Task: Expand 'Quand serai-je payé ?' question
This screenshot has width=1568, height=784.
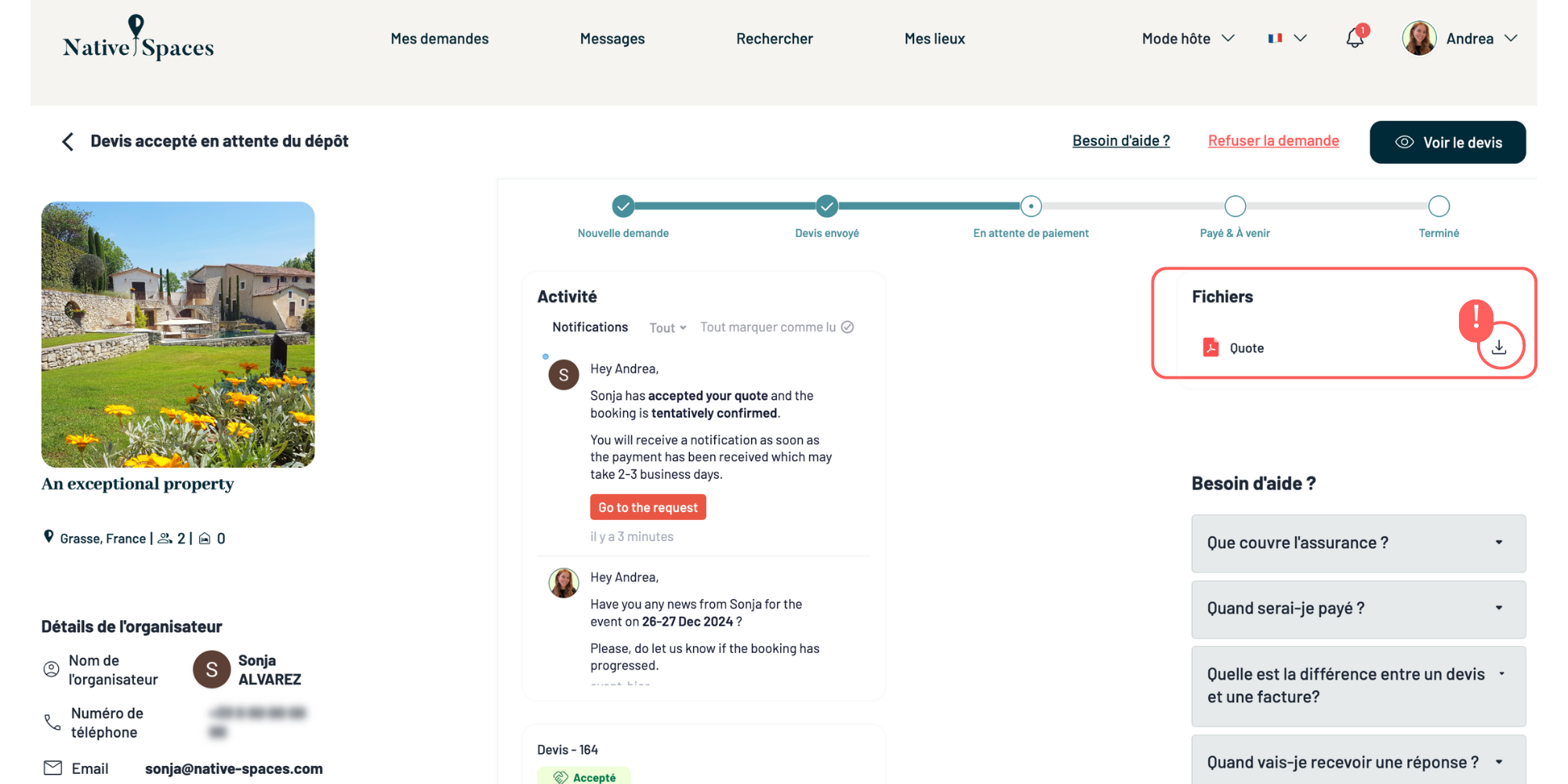Action: (1358, 609)
